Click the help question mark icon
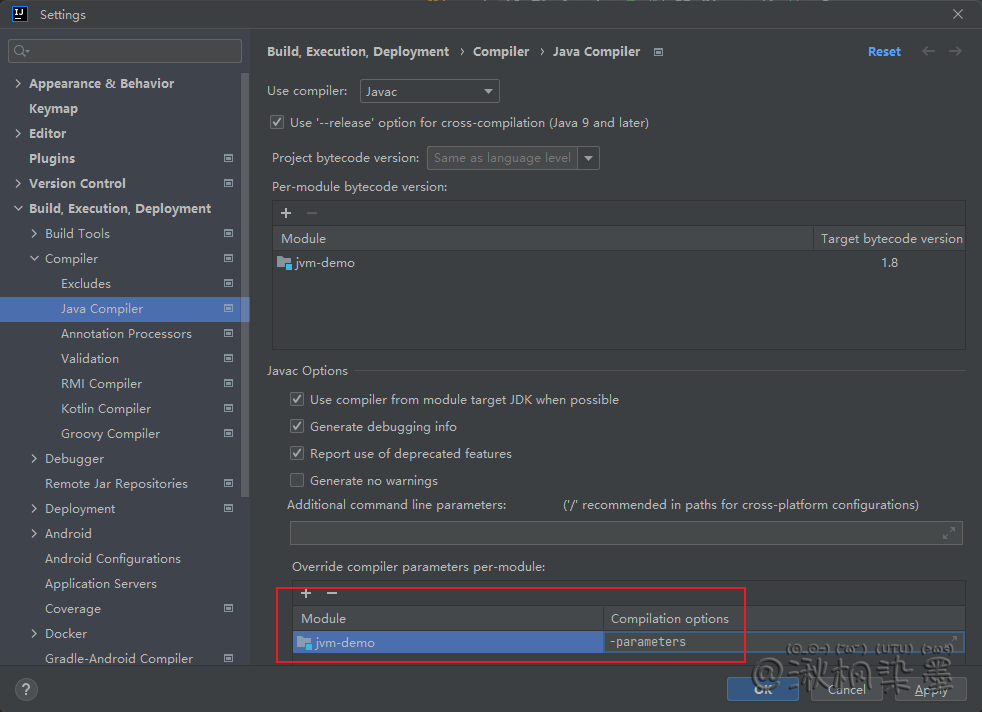Viewport: 982px width, 712px height. [27, 689]
